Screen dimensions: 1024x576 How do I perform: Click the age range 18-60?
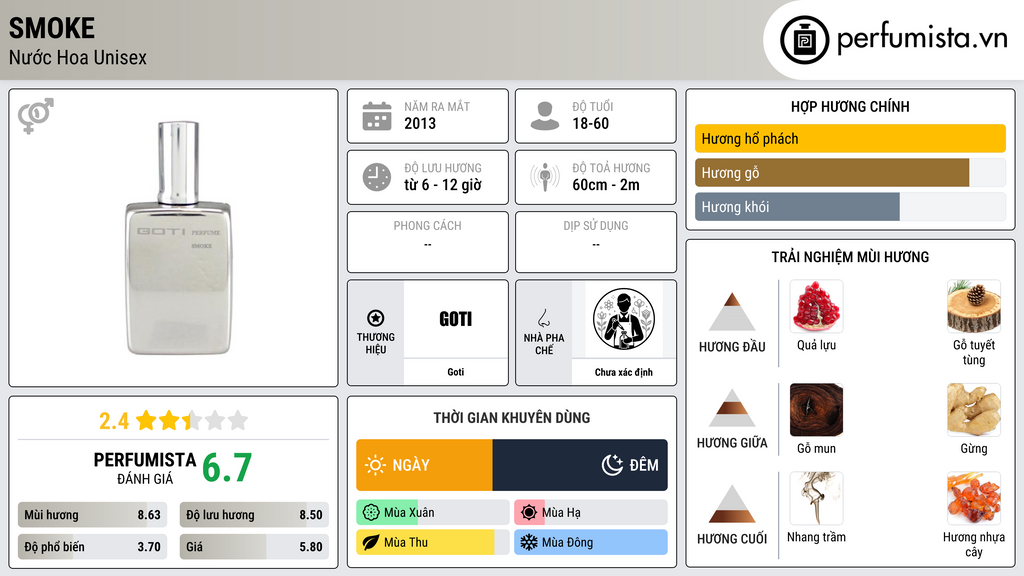590,123
